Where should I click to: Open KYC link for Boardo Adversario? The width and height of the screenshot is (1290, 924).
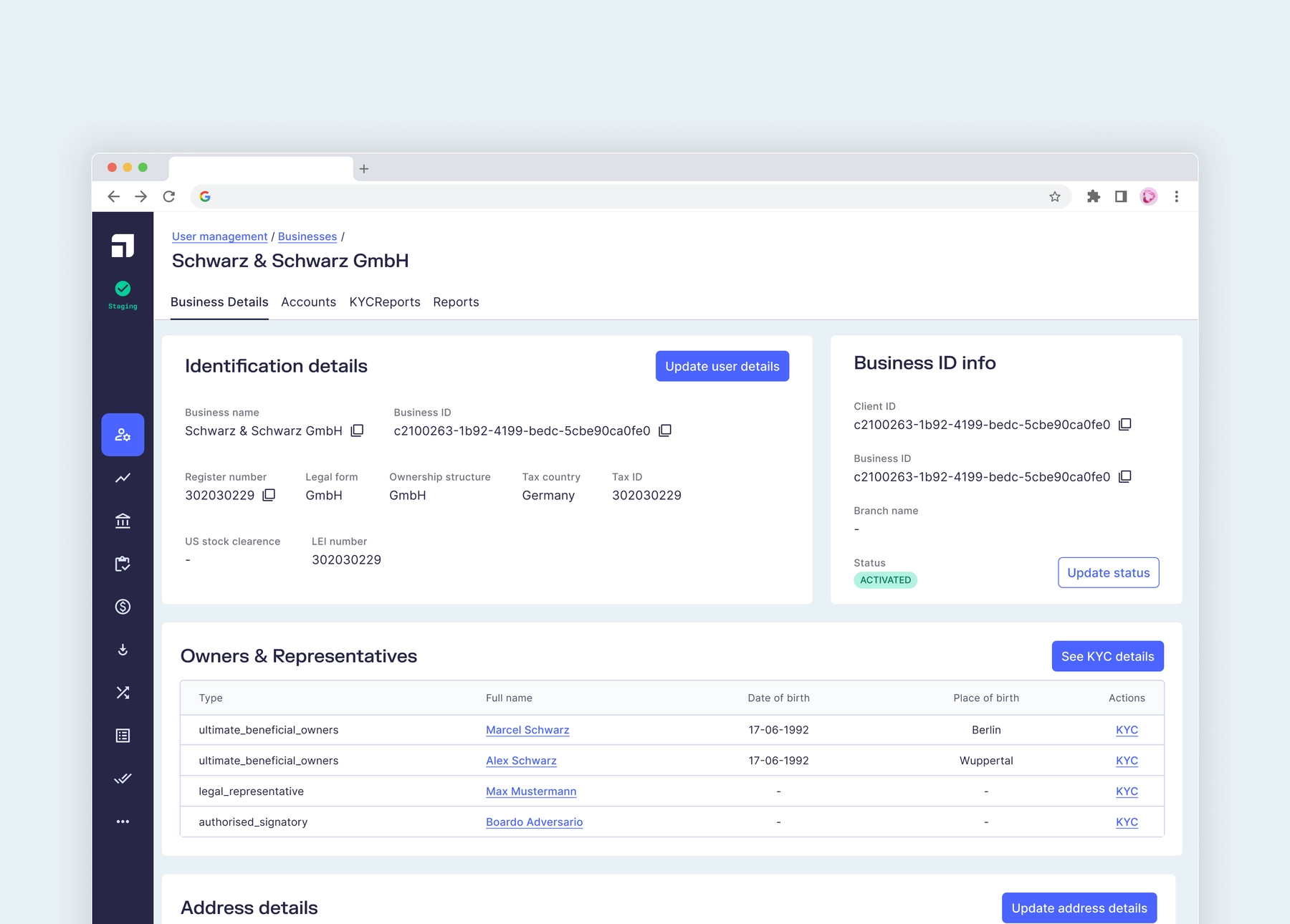tap(1127, 822)
